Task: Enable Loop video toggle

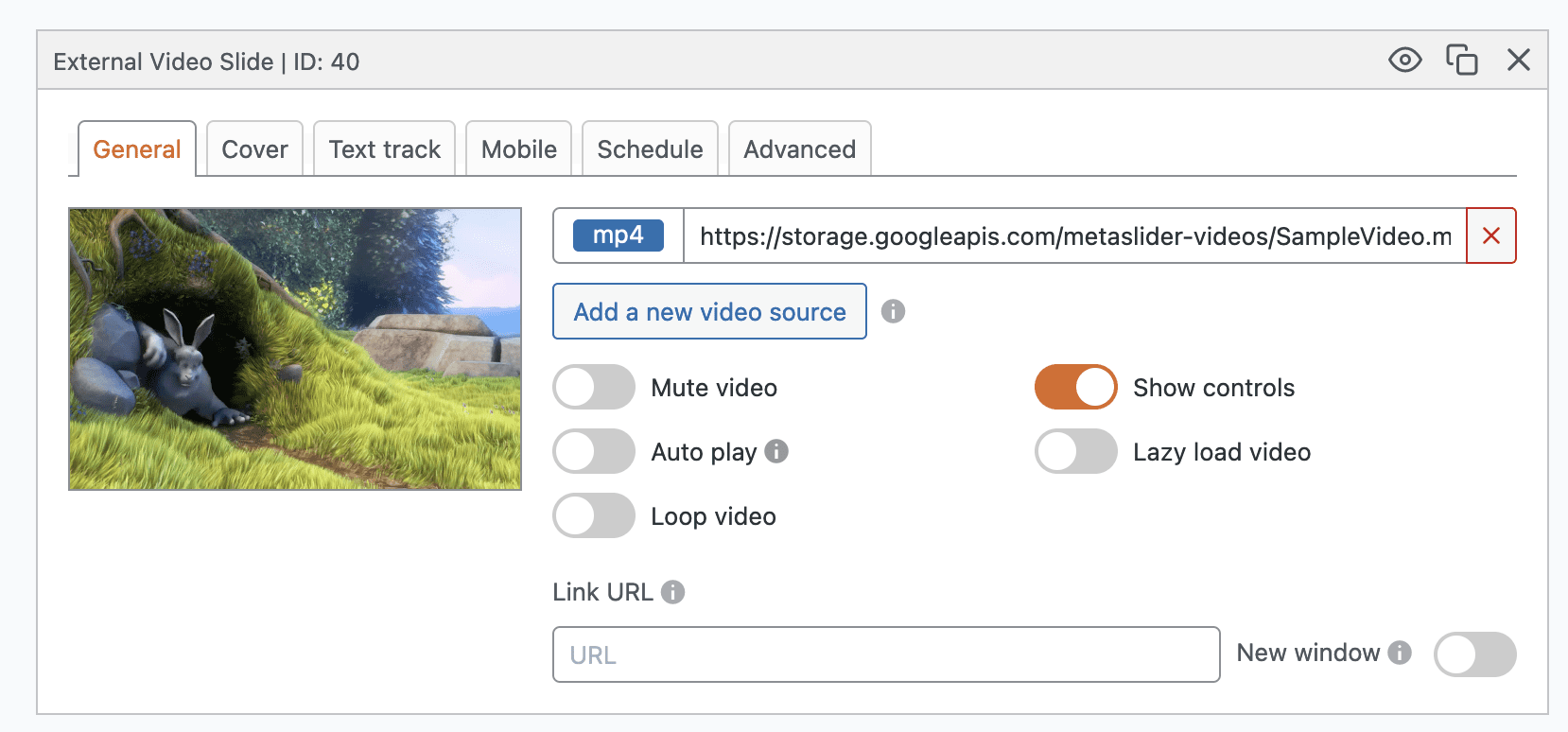Action: (x=594, y=515)
